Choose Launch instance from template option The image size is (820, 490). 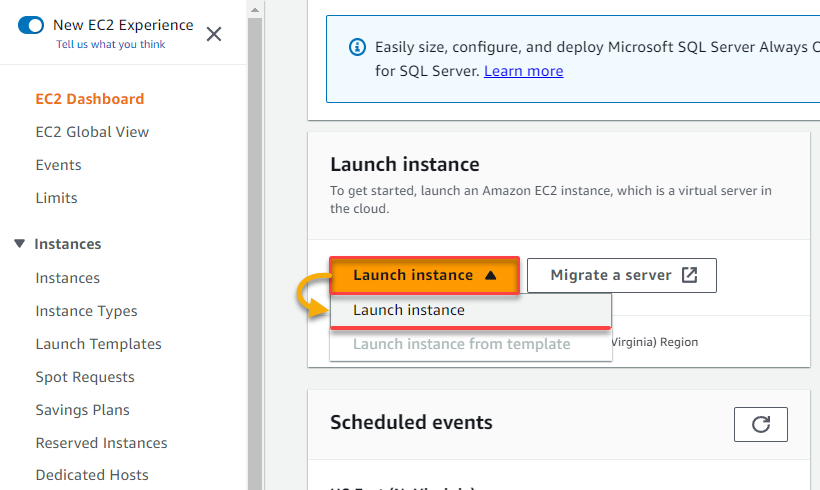tap(471, 344)
